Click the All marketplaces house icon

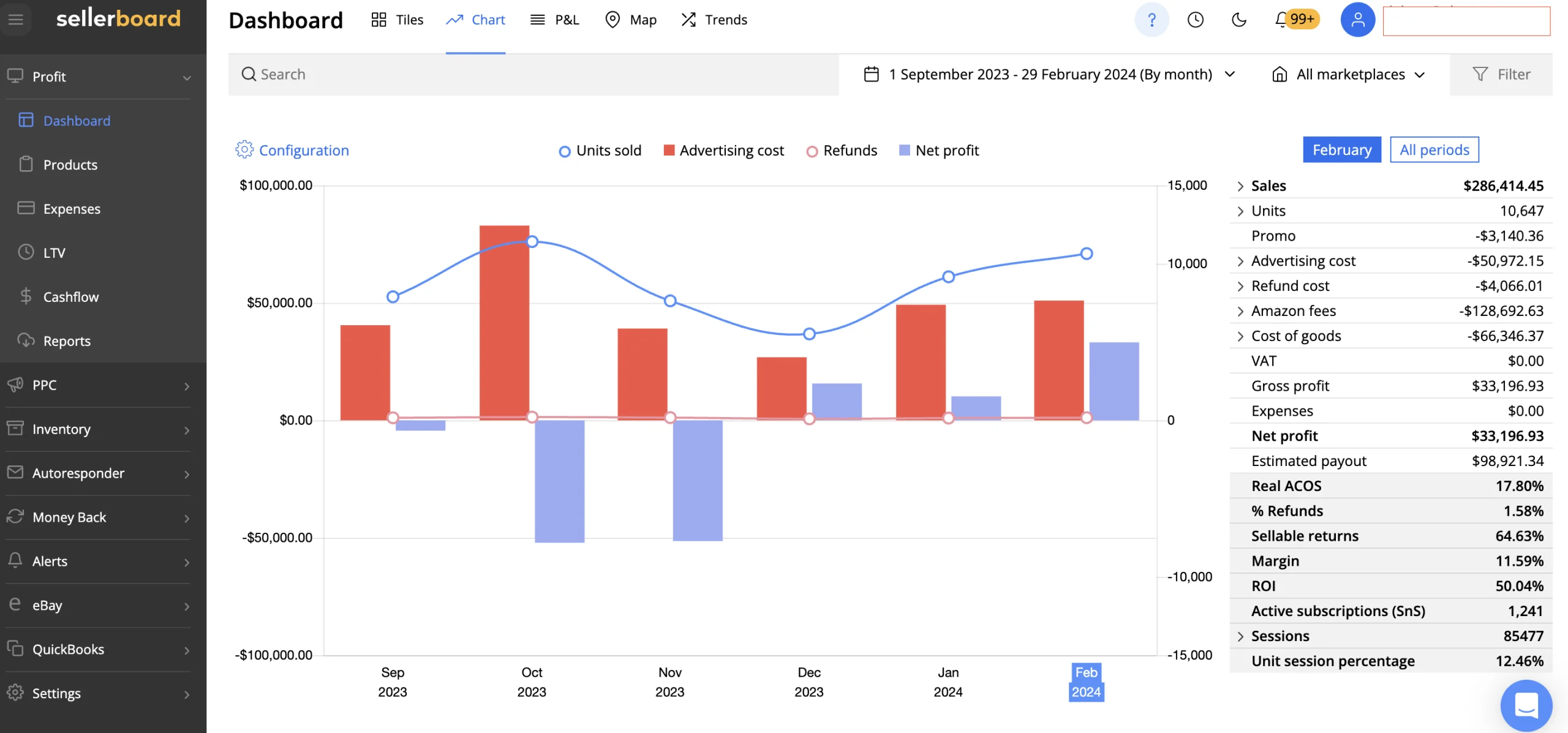point(1280,74)
